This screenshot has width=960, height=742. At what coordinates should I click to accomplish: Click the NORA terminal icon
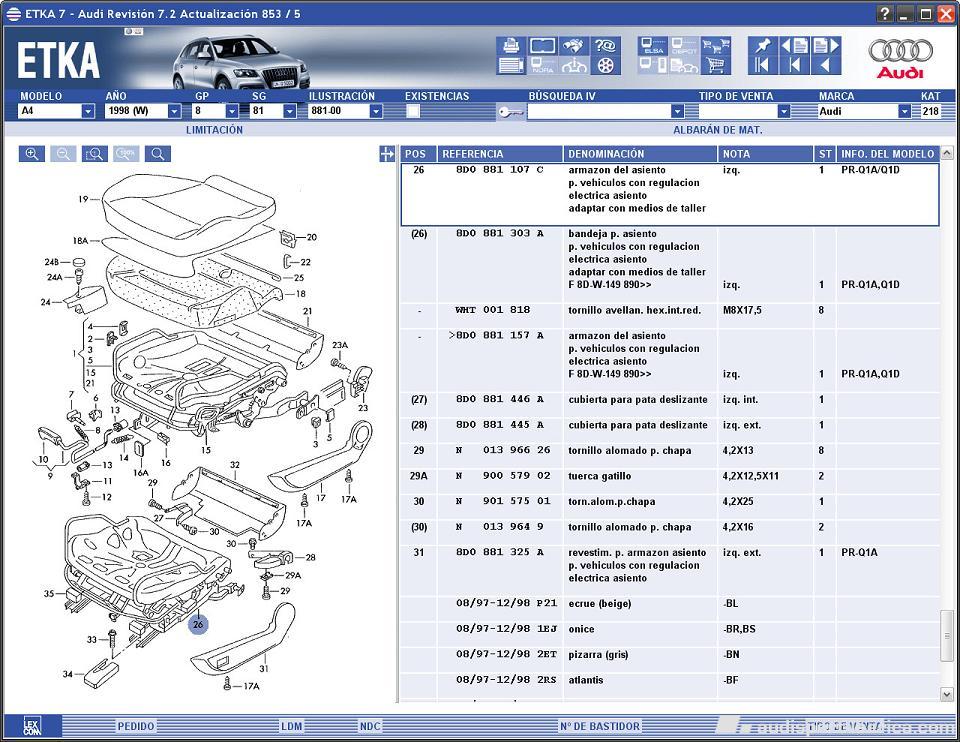click(542, 65)
